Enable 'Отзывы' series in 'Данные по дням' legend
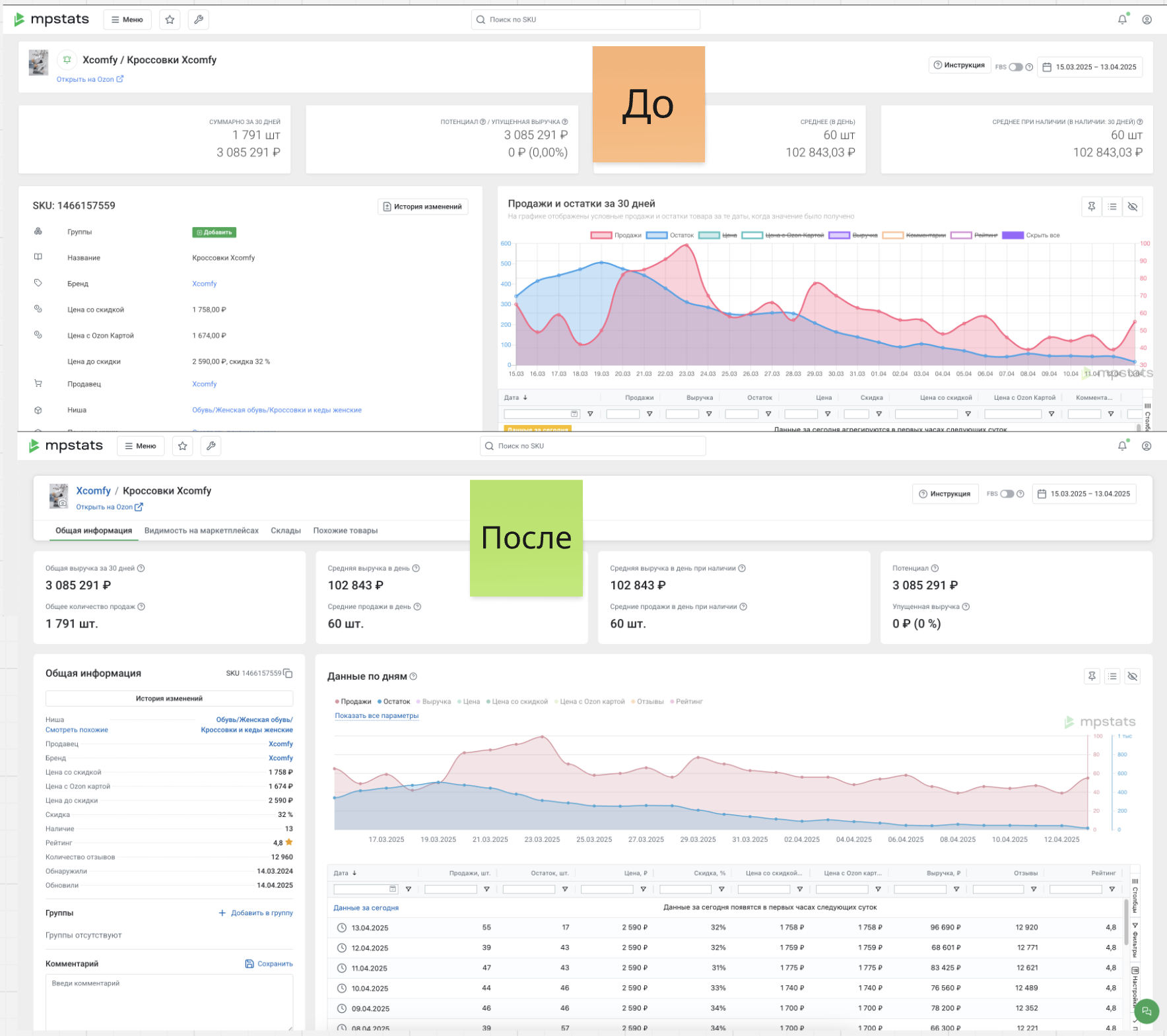 point(648,701)
